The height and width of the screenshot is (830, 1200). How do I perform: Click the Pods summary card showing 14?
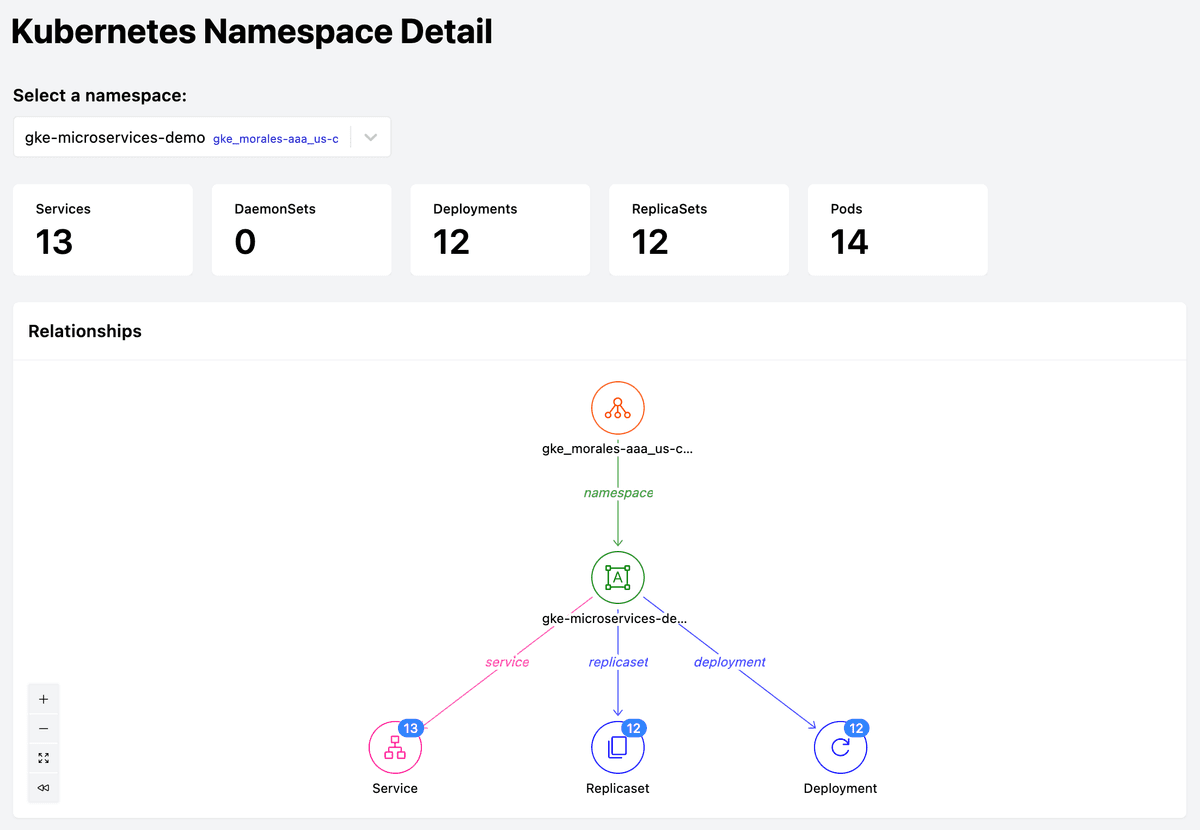point(897,229)
